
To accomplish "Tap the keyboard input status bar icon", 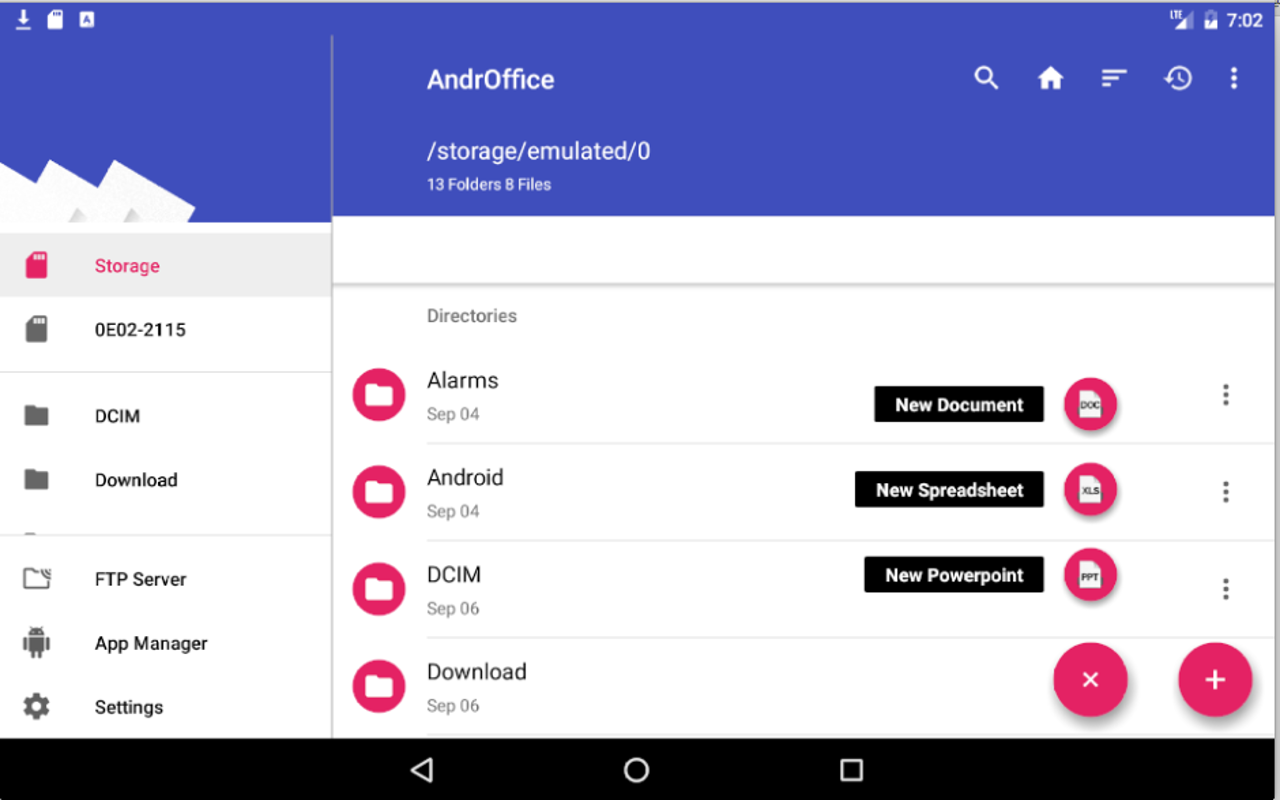I will tap(87, 19).
